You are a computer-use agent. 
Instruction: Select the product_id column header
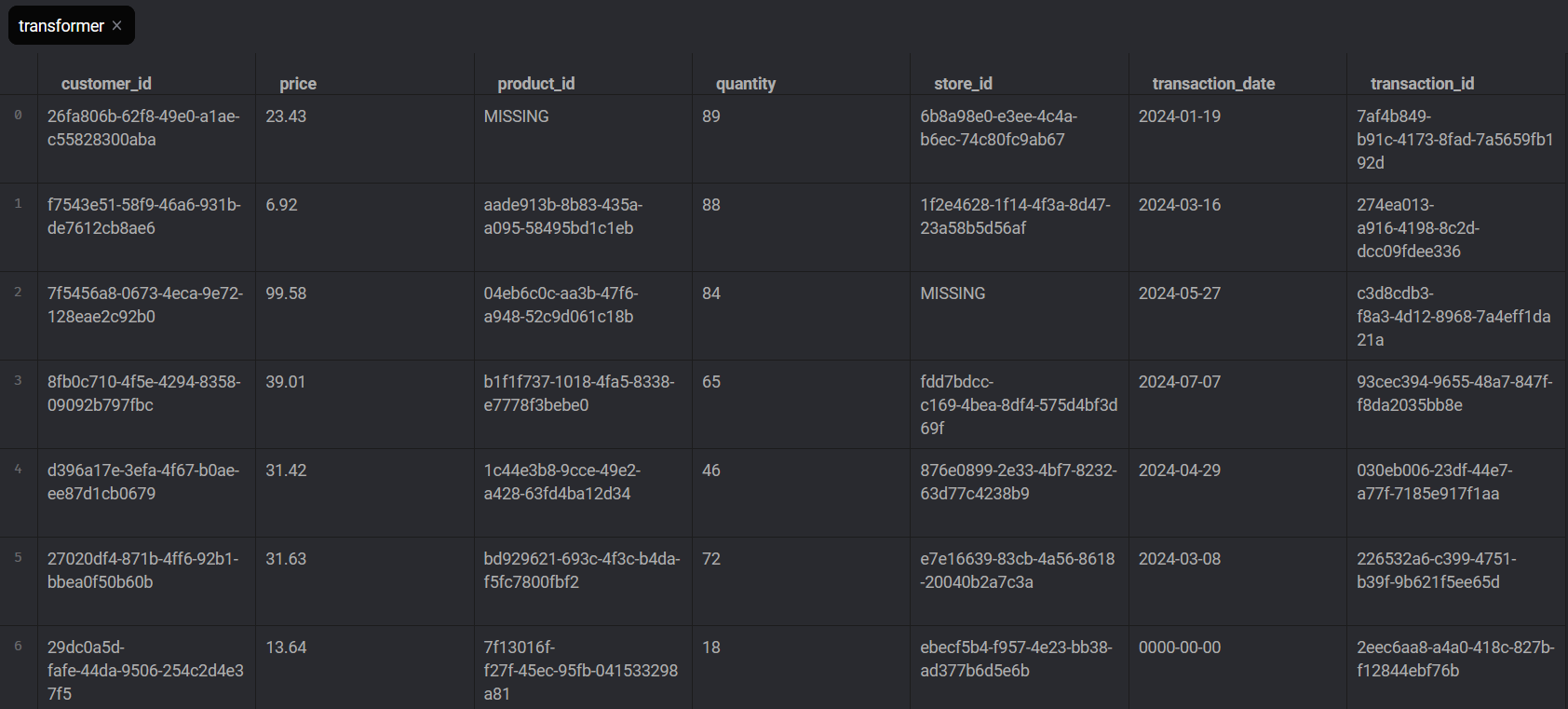[x=535, y=84]
